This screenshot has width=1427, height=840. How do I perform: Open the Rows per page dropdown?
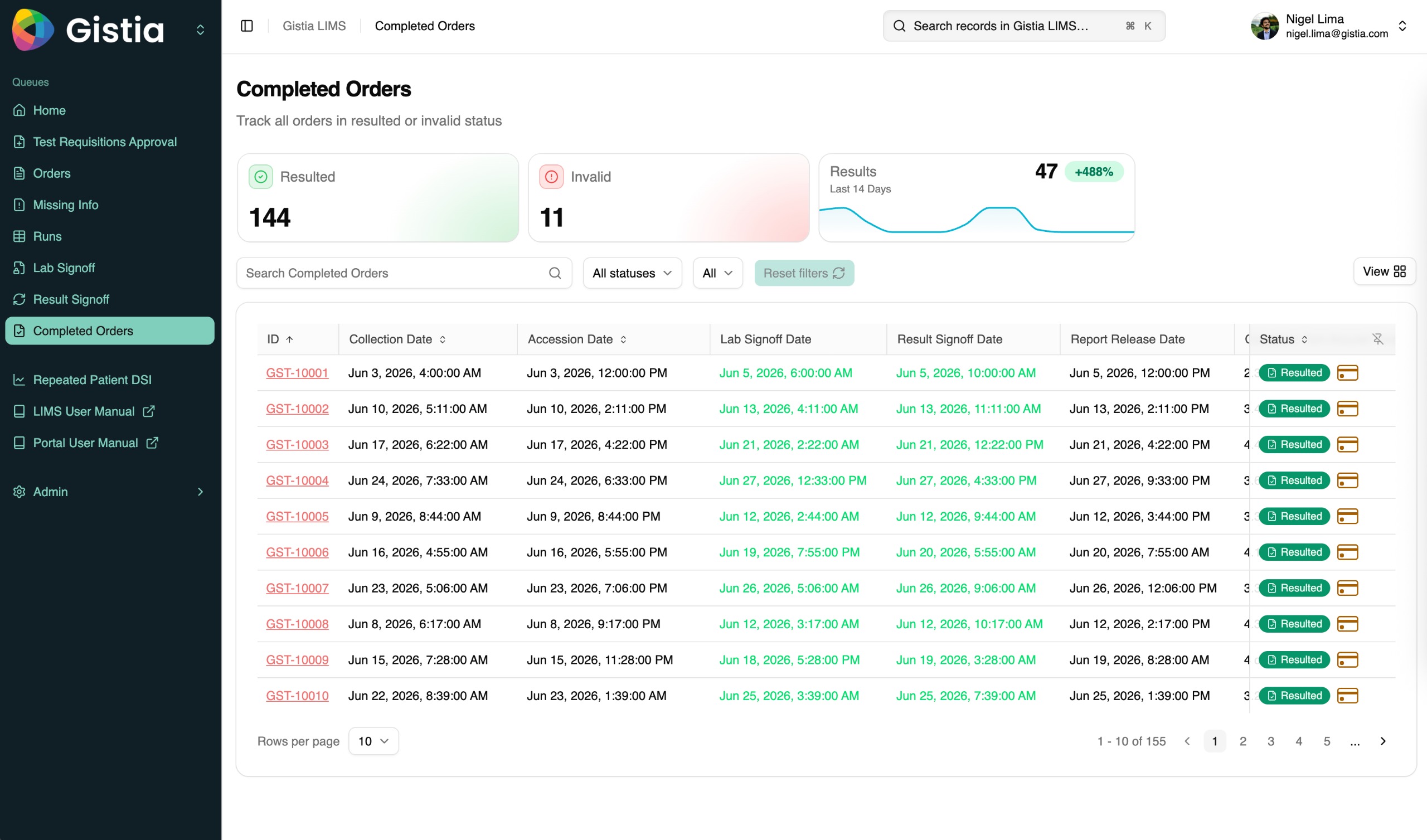coord(373,741)
